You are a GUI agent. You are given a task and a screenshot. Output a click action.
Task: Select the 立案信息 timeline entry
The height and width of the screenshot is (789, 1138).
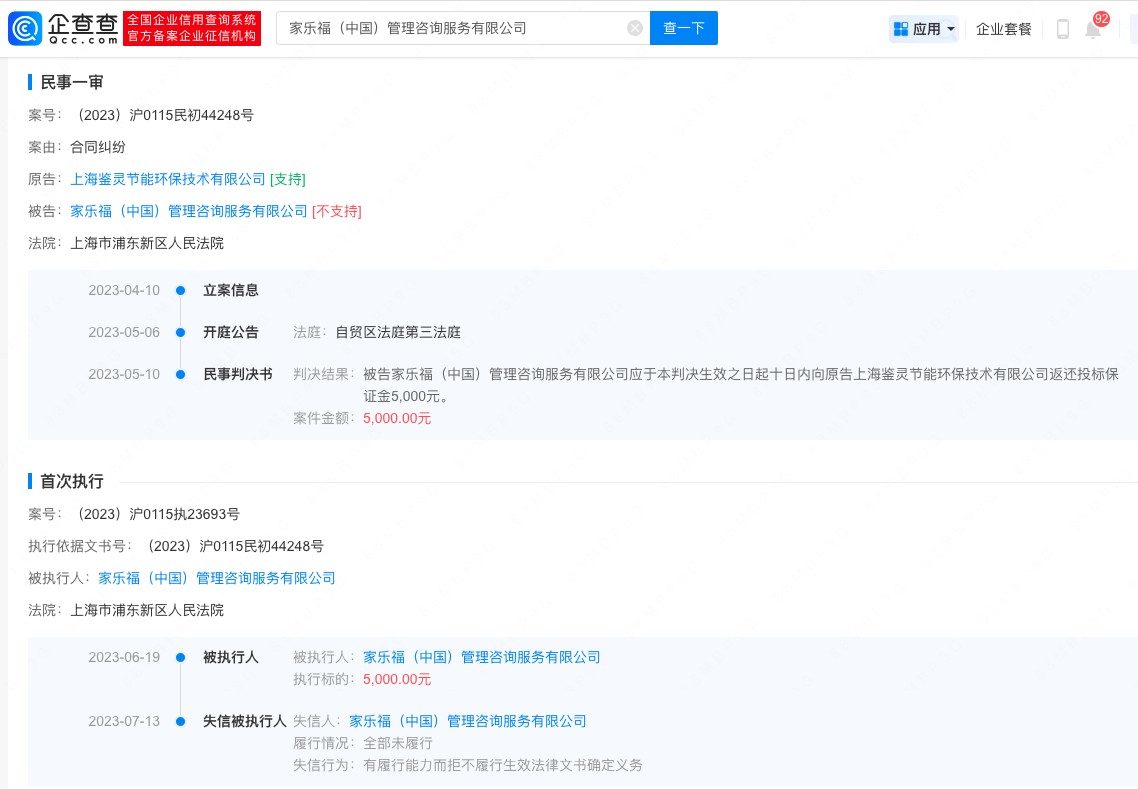[231, 290]
